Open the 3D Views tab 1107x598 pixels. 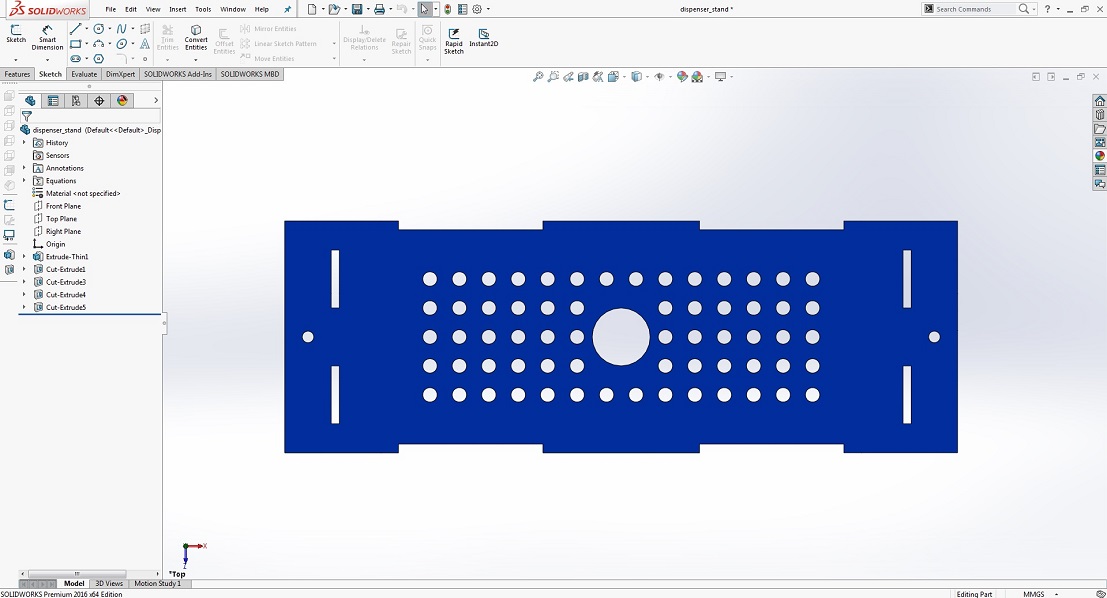[109, 583]
